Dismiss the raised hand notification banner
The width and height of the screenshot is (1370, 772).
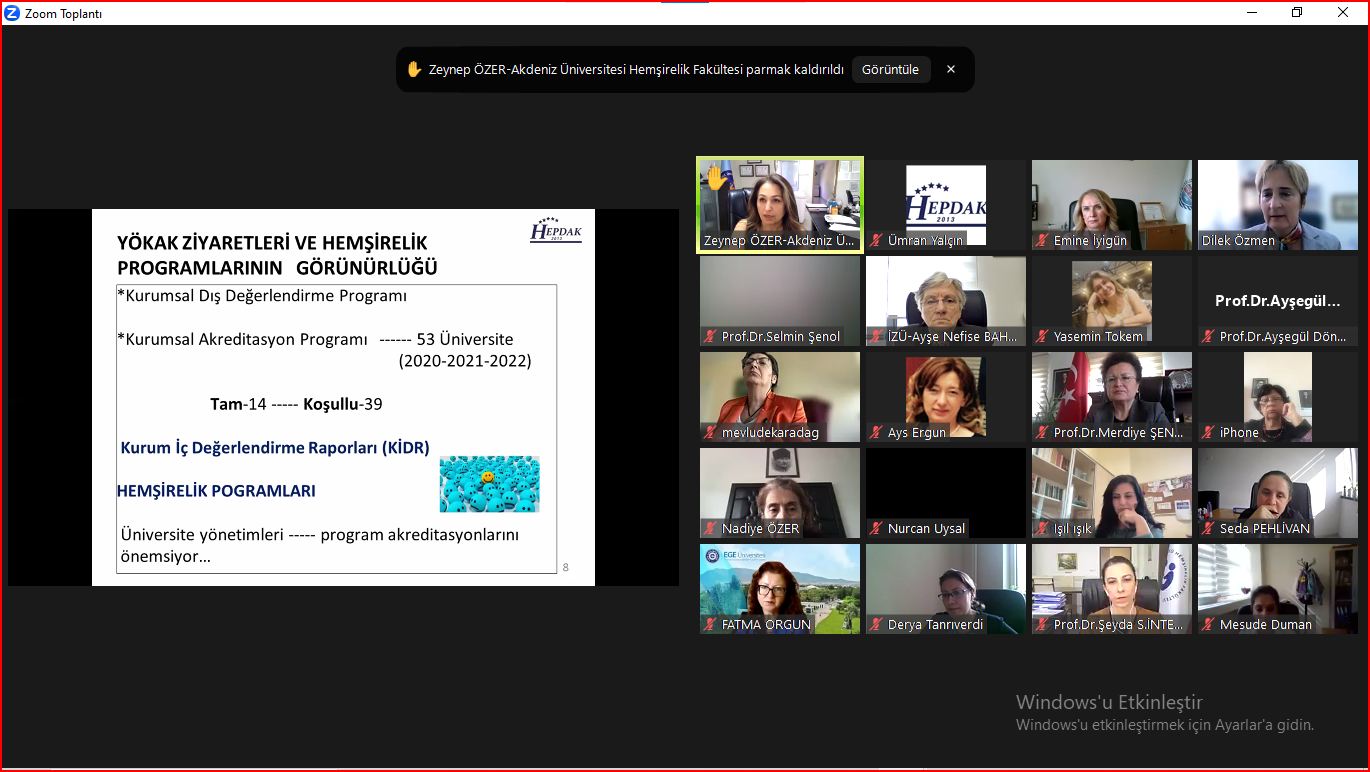(x=951, y=69)
